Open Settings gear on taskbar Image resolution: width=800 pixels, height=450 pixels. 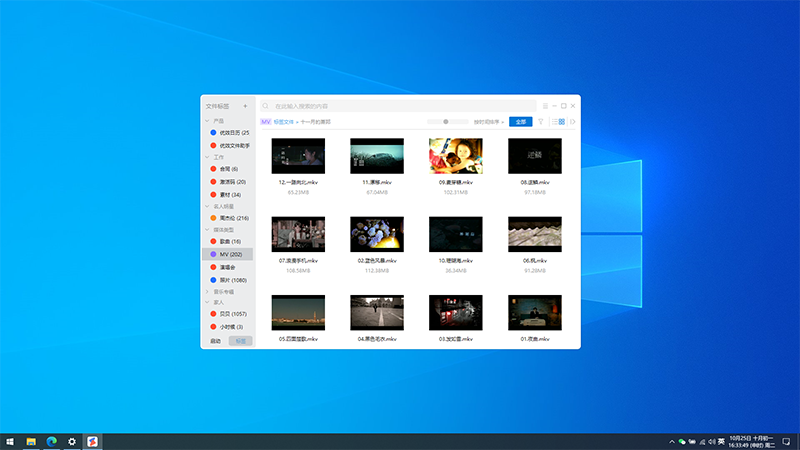(x=72, y=442)
